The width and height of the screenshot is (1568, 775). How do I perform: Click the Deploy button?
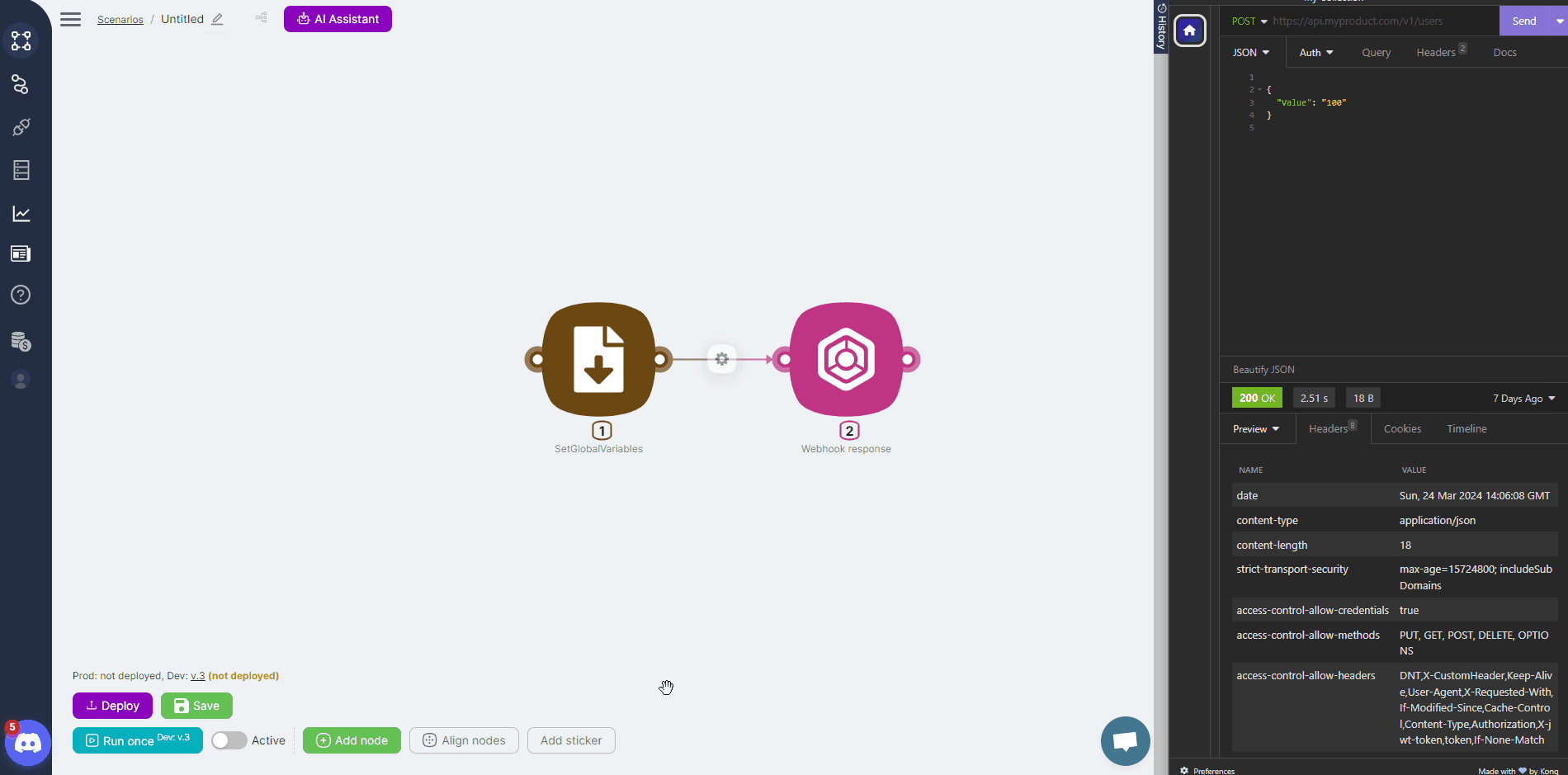[112, 706]
